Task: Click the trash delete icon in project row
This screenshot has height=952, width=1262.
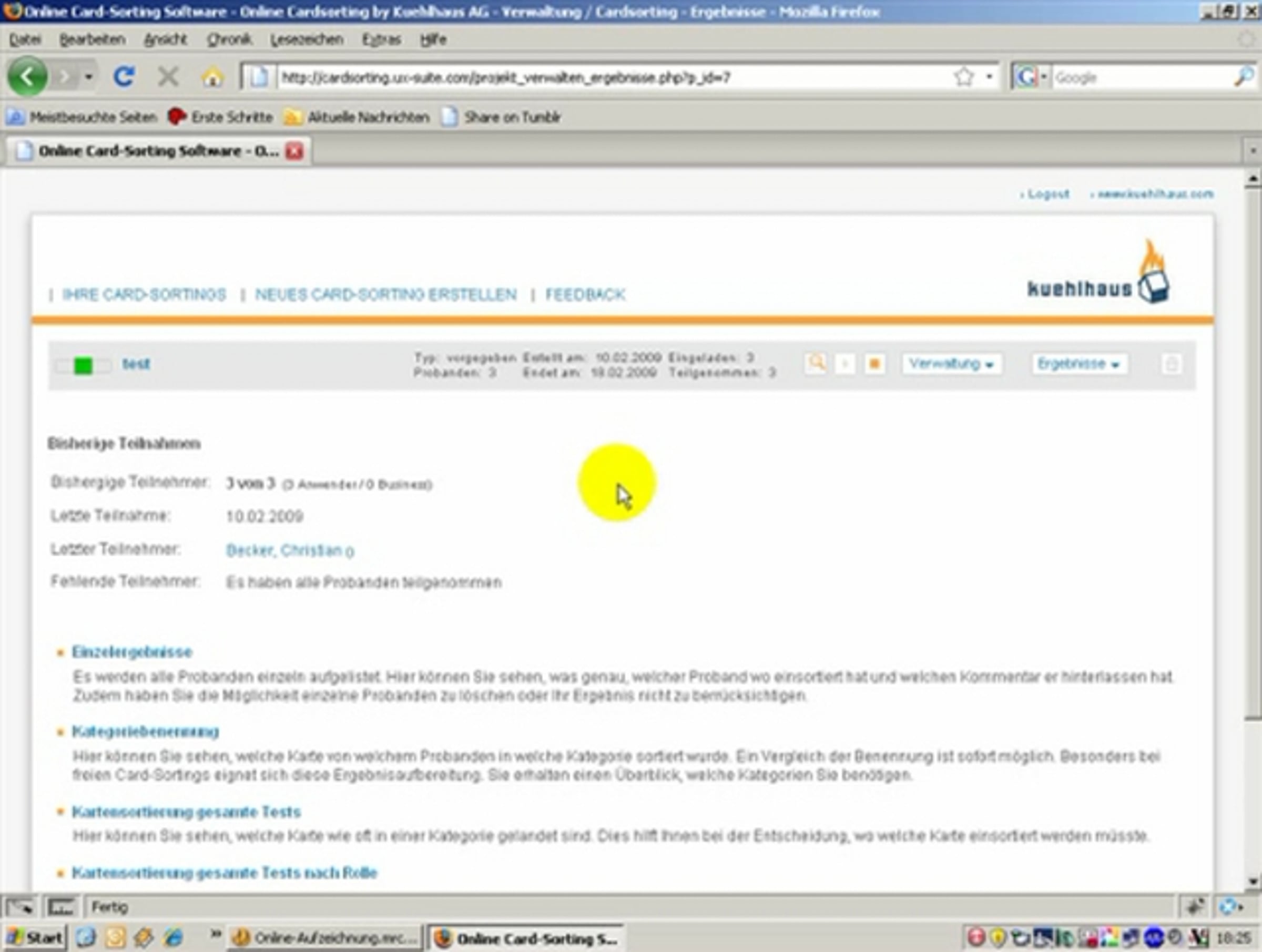Action: (x=1171, y=364)
